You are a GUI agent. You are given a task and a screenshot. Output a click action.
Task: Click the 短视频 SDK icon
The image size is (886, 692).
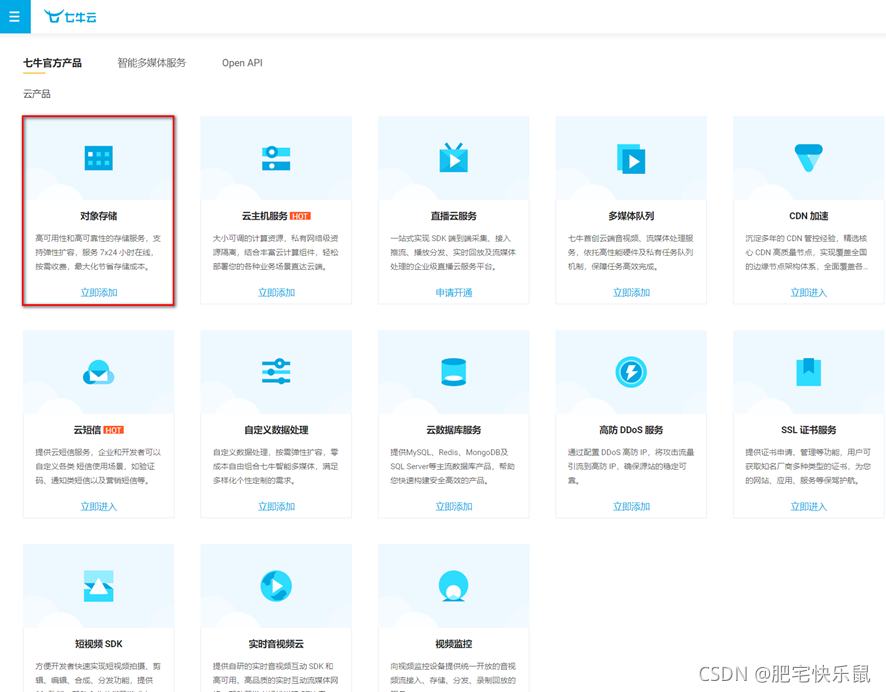tap(99, 586)
